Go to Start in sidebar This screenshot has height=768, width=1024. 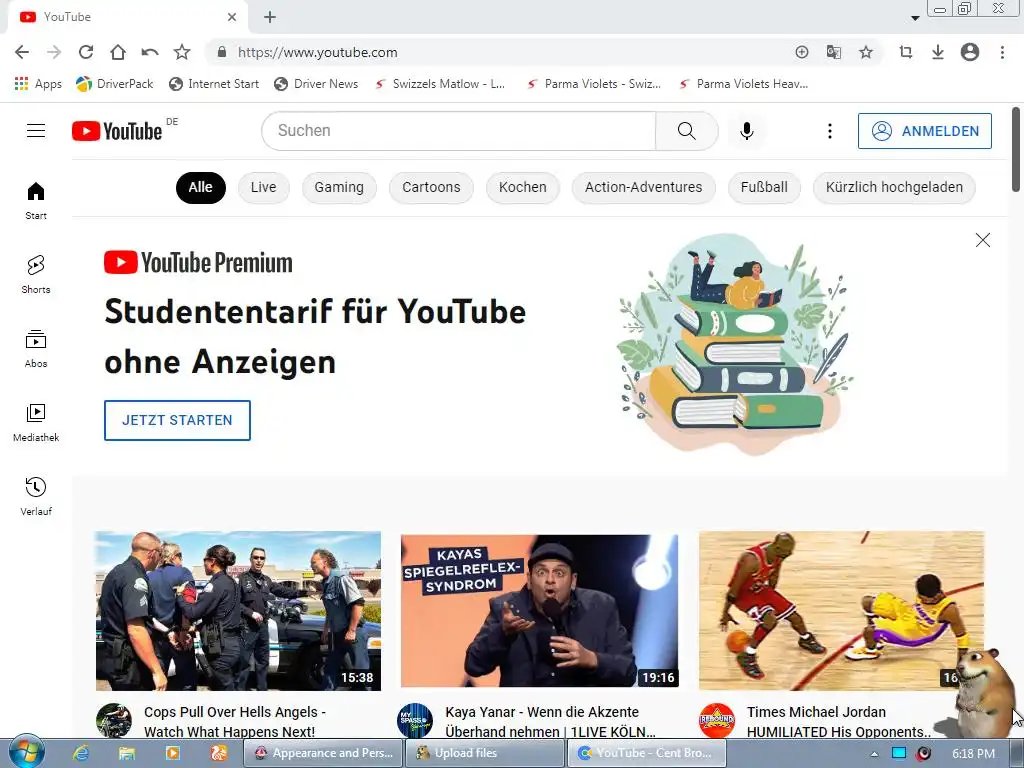click(x=36, y=201)
